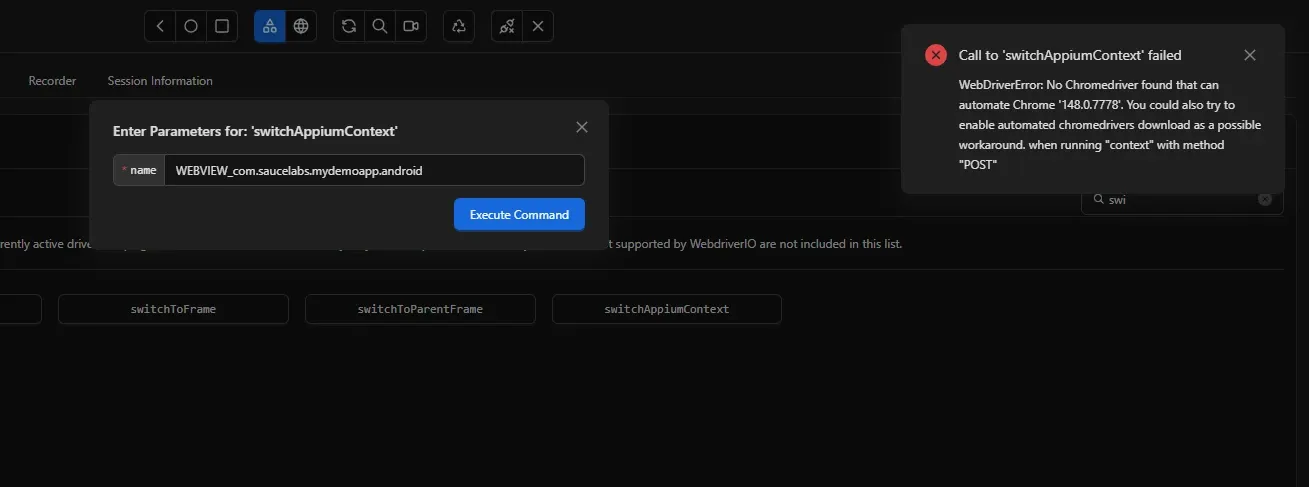1309x487 pixels.
Task: Quit session with the toolbar X icon
Action: tap(538, 26)
